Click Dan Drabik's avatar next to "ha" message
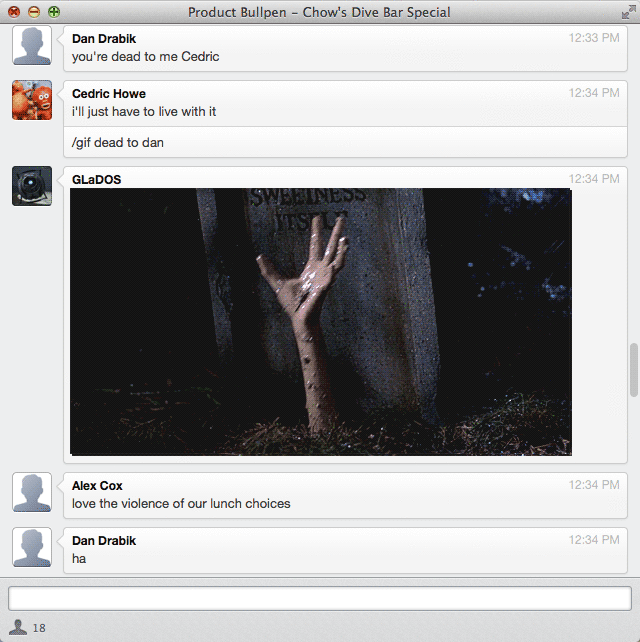 pyautogui.click(x=32, y=547)
